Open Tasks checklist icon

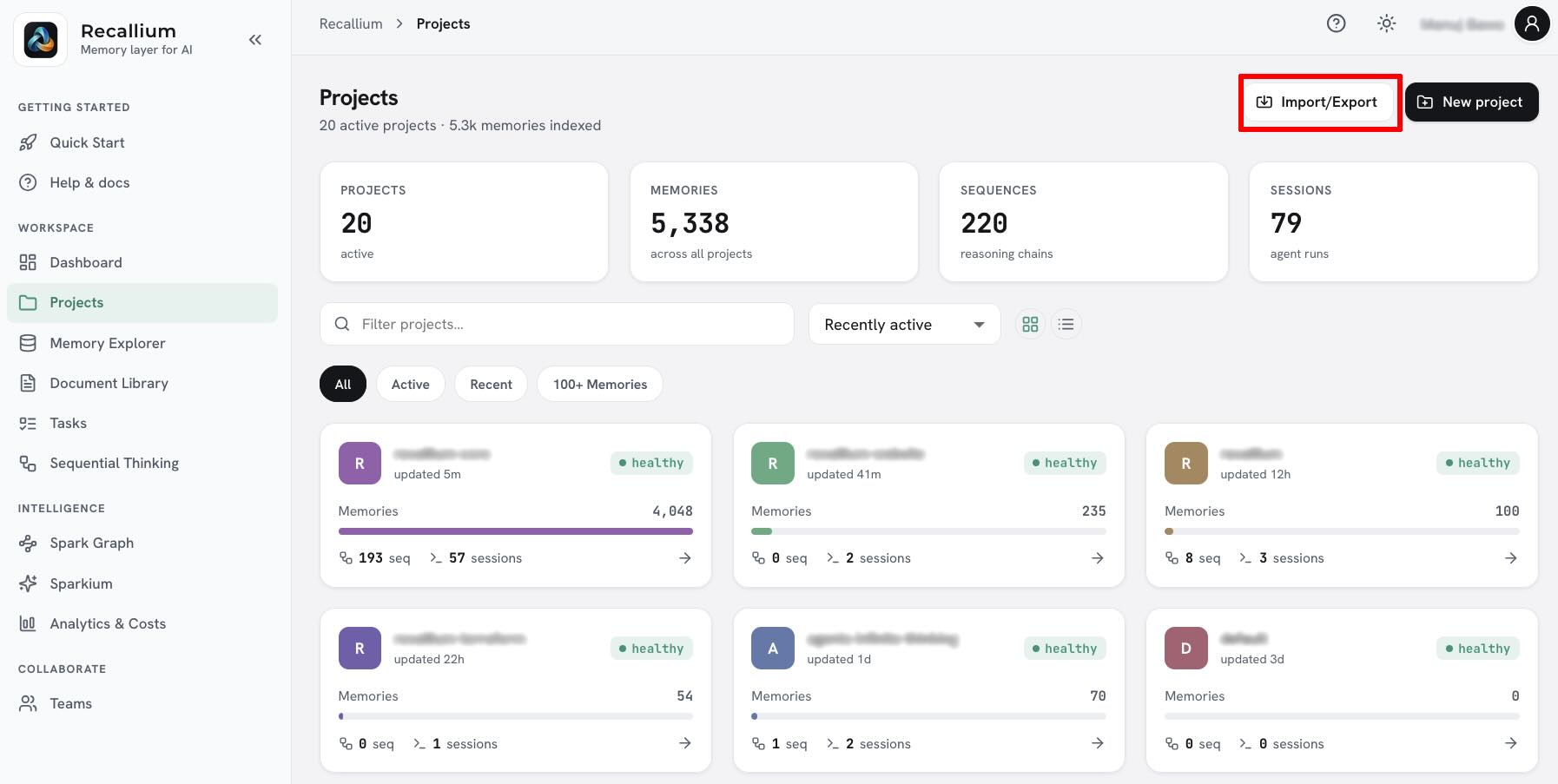click(x=28, y=423)
